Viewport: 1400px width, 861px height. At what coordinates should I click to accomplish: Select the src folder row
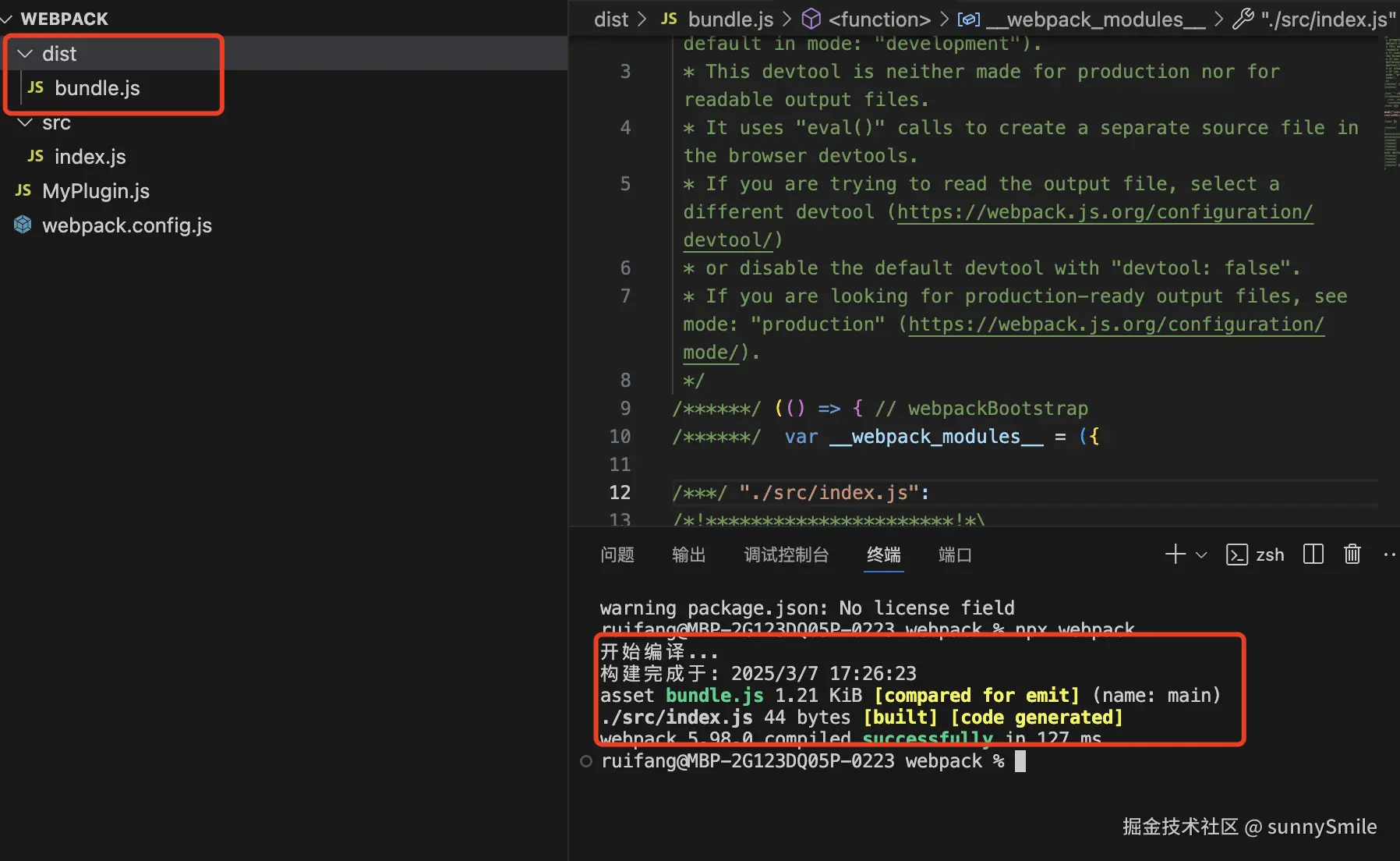[284, 122]
